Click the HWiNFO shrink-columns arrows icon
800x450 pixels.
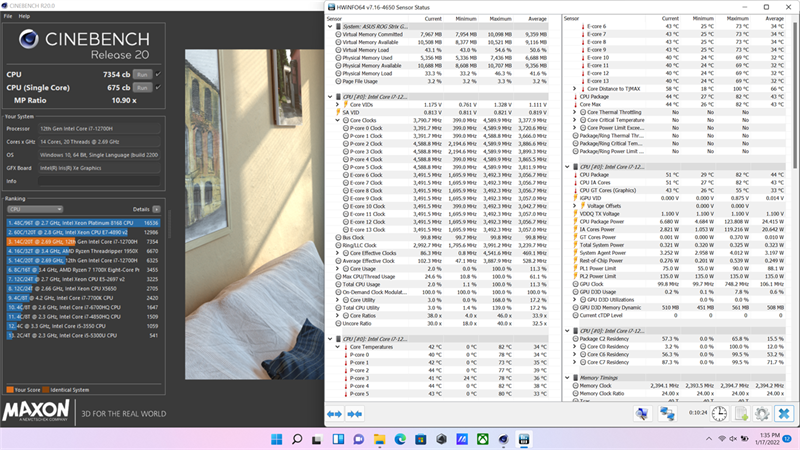point(355,414)
